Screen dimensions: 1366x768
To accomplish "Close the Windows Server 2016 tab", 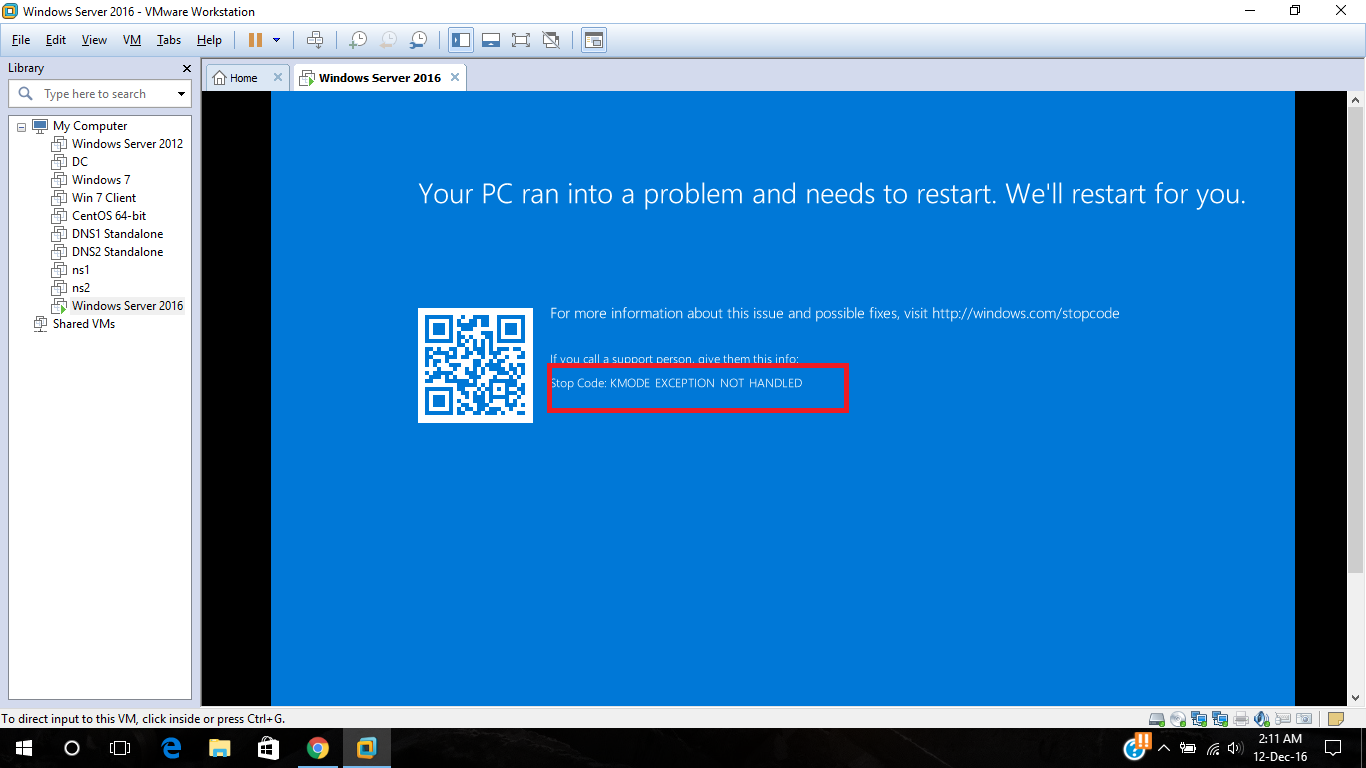I will [455, 77].
